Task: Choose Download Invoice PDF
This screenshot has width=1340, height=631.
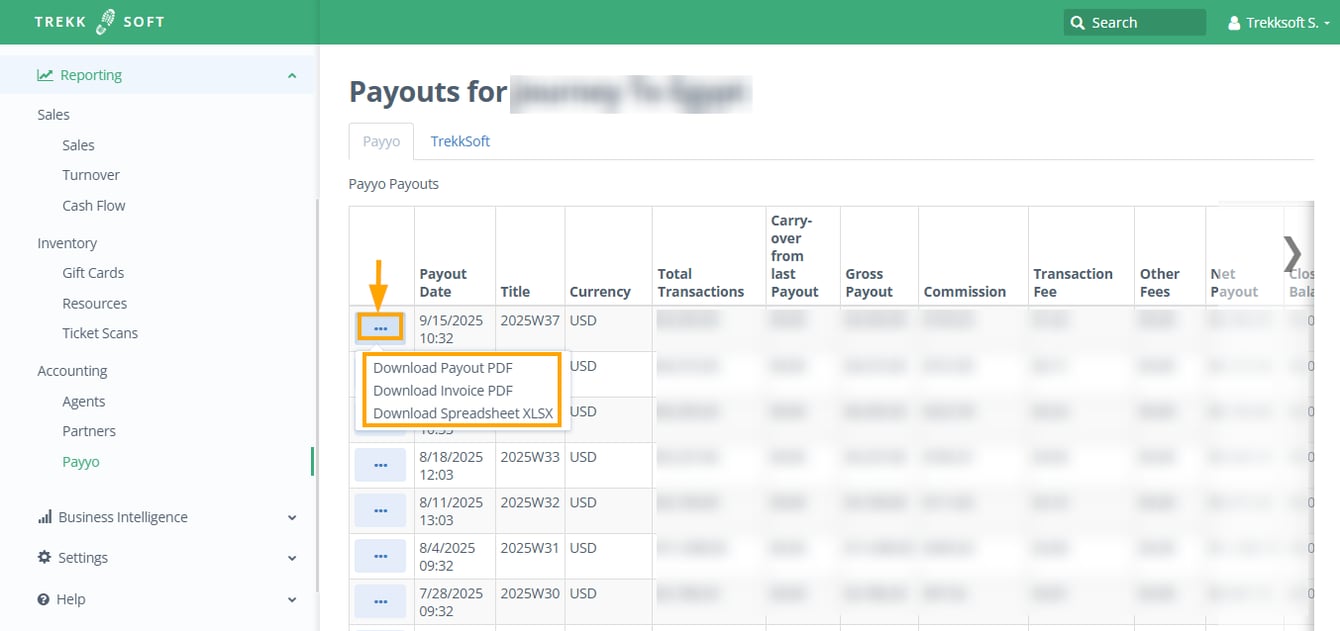Action: click(443, 391)
